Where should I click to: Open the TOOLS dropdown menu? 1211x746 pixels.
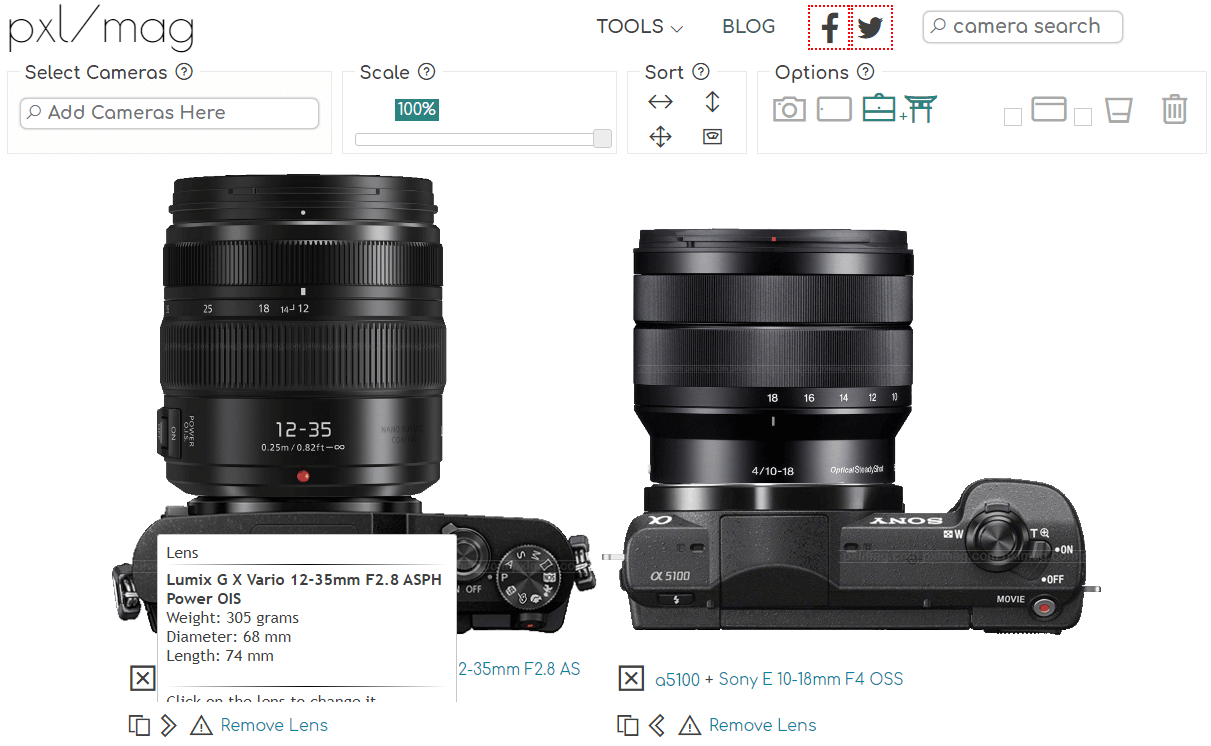(640, 27)
